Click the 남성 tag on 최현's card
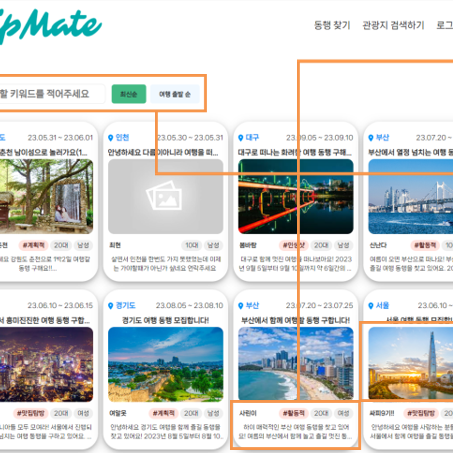Image resolution: width=453 pixels, height=453 pixels. [x=213, y=245]
